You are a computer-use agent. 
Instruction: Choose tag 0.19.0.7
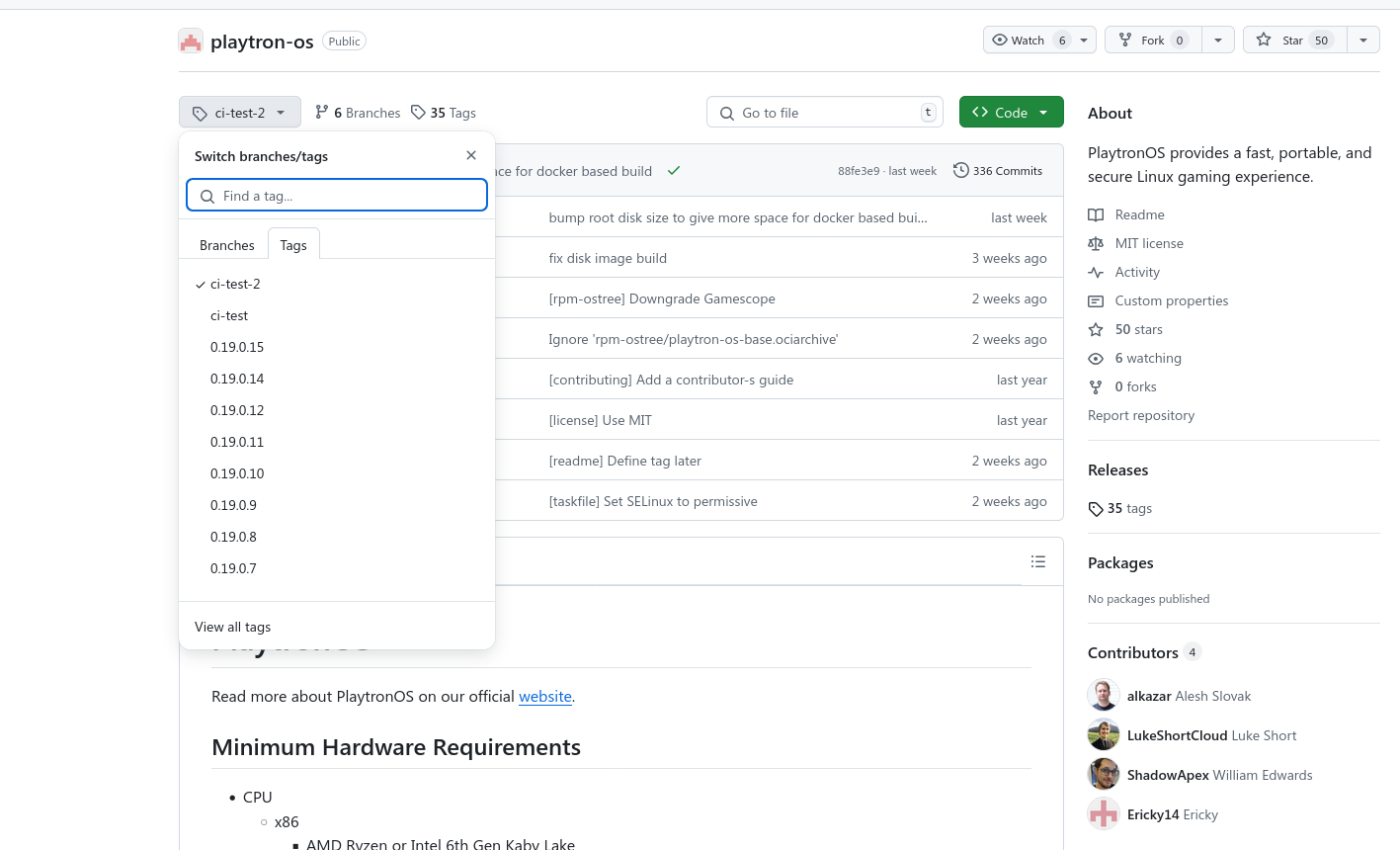coord(337,568)
